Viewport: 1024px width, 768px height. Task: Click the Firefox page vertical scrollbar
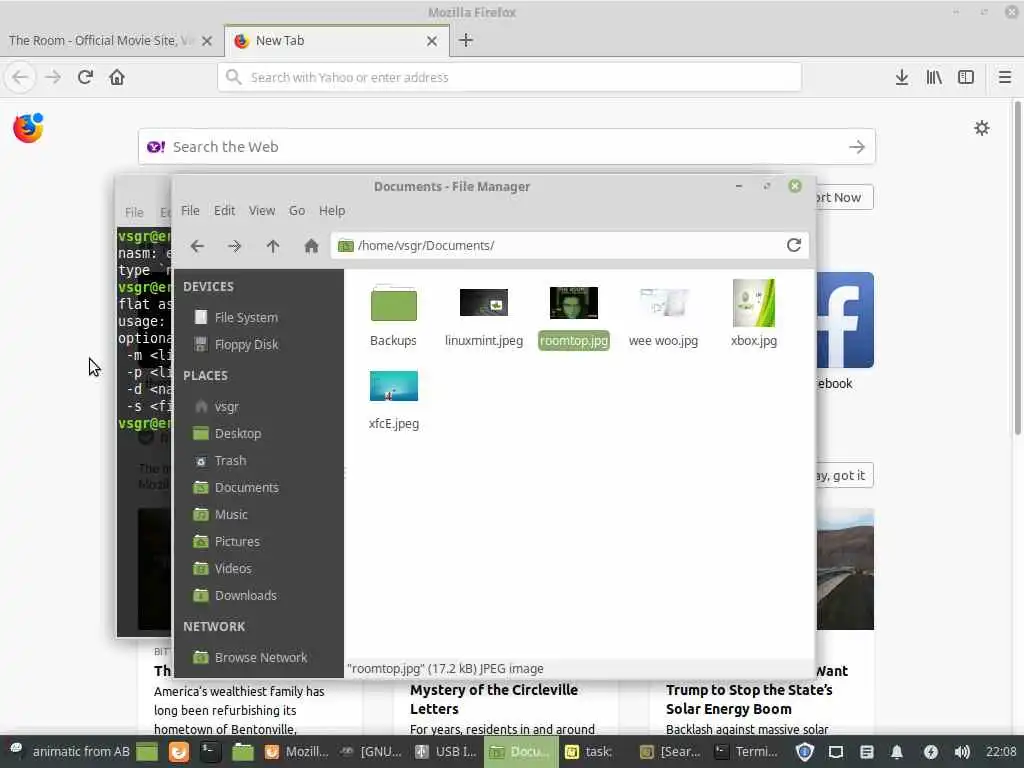[x=1017, y=268]
